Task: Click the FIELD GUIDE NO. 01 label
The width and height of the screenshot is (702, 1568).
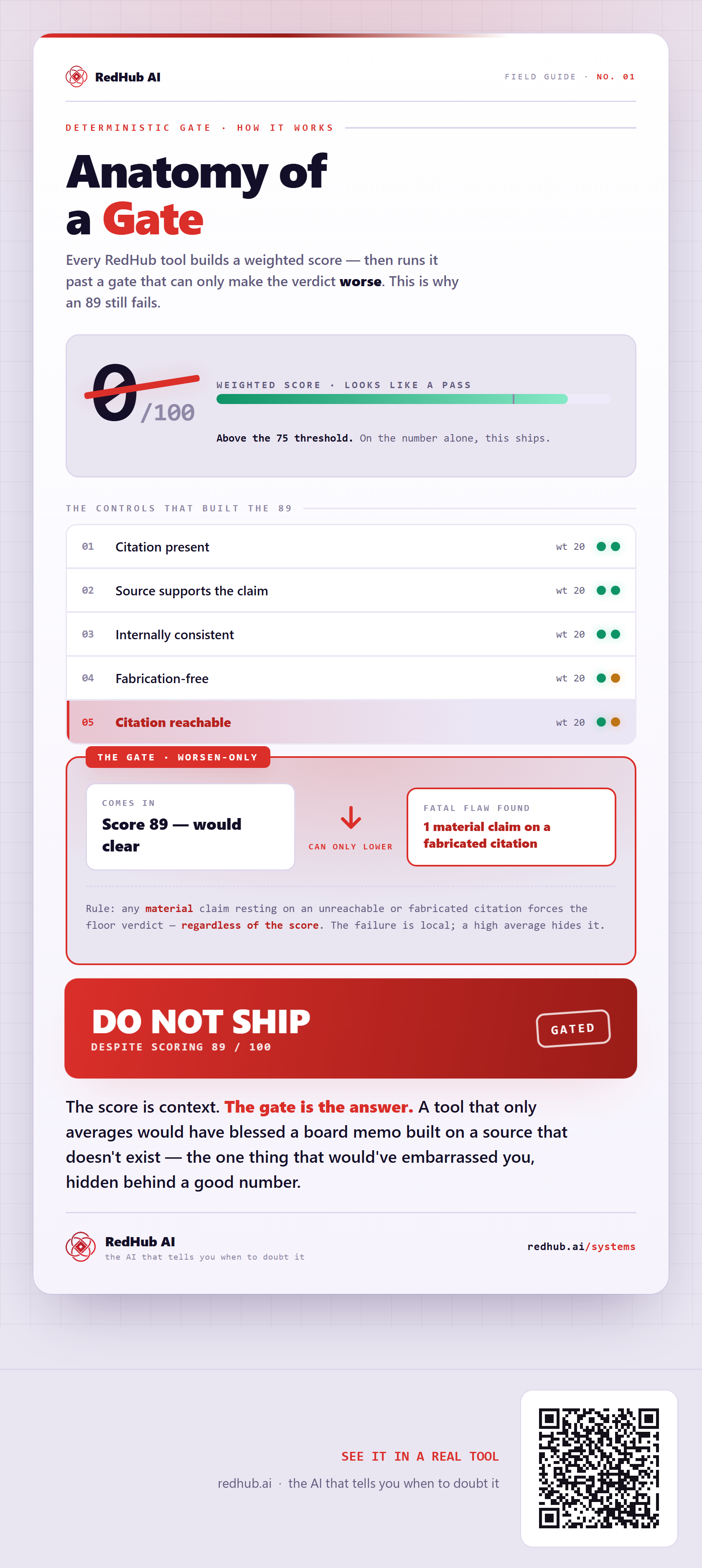Action: coord(570,77)
